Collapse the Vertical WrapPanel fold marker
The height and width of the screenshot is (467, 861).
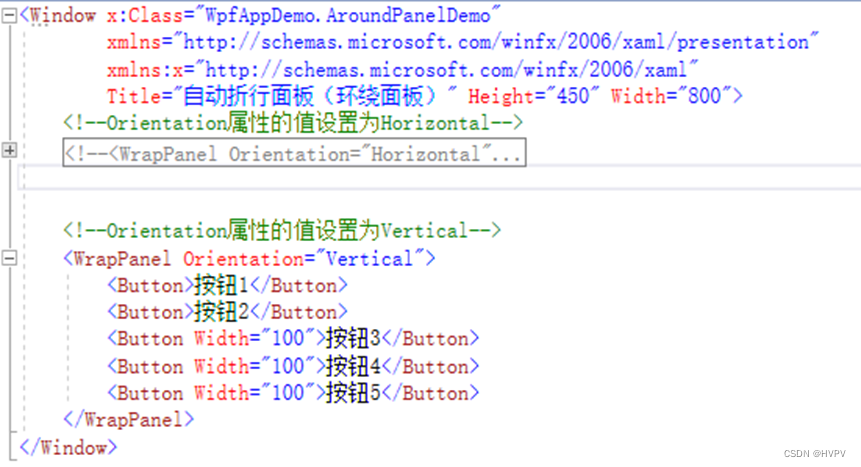pyautogui.click(x=9, y=258)
